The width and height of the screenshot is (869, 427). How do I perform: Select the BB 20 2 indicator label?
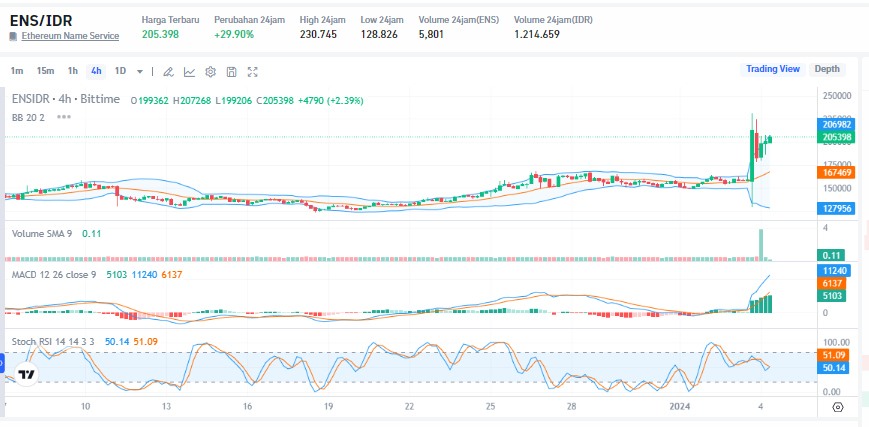coord(28,118)
